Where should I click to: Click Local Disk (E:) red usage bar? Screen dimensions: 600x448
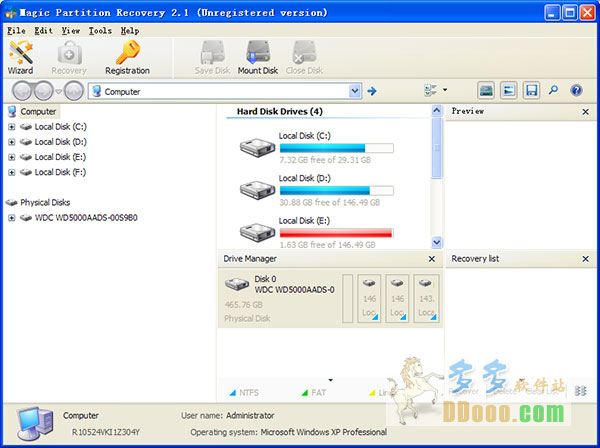[337, 233]
